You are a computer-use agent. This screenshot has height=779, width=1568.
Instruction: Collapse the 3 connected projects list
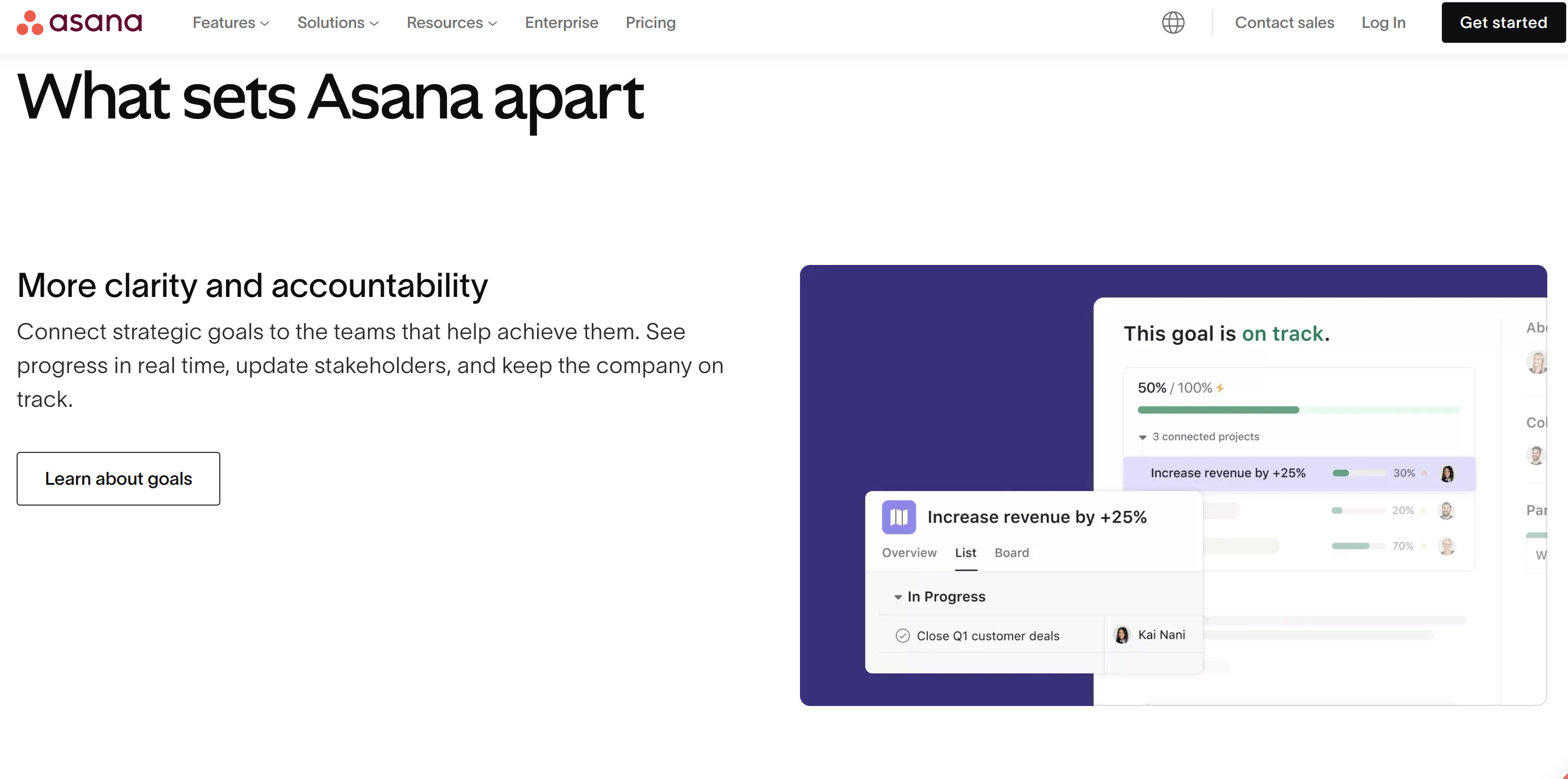tap(1142, 437)
